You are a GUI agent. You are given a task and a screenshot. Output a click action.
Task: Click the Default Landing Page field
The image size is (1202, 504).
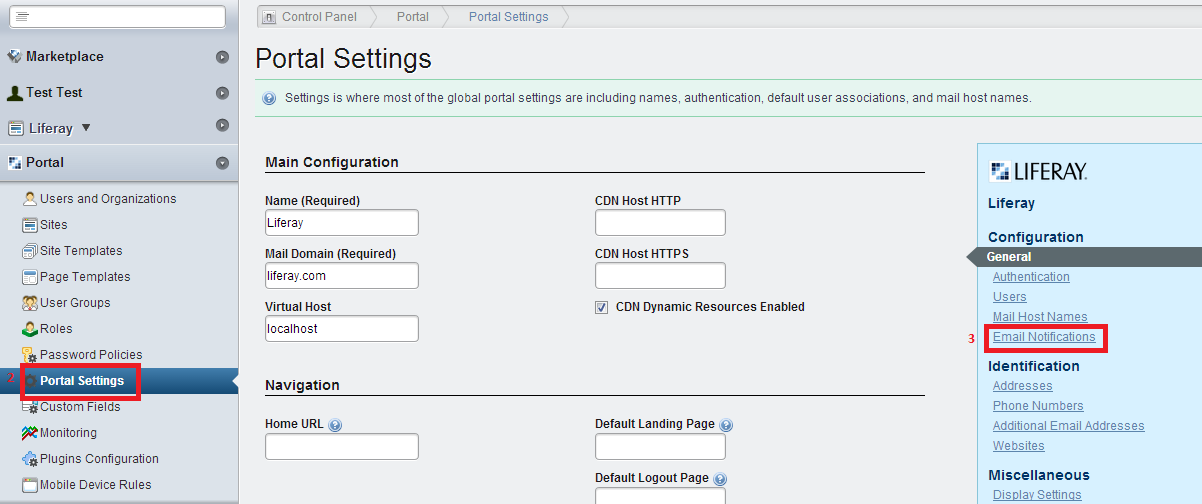660,447
